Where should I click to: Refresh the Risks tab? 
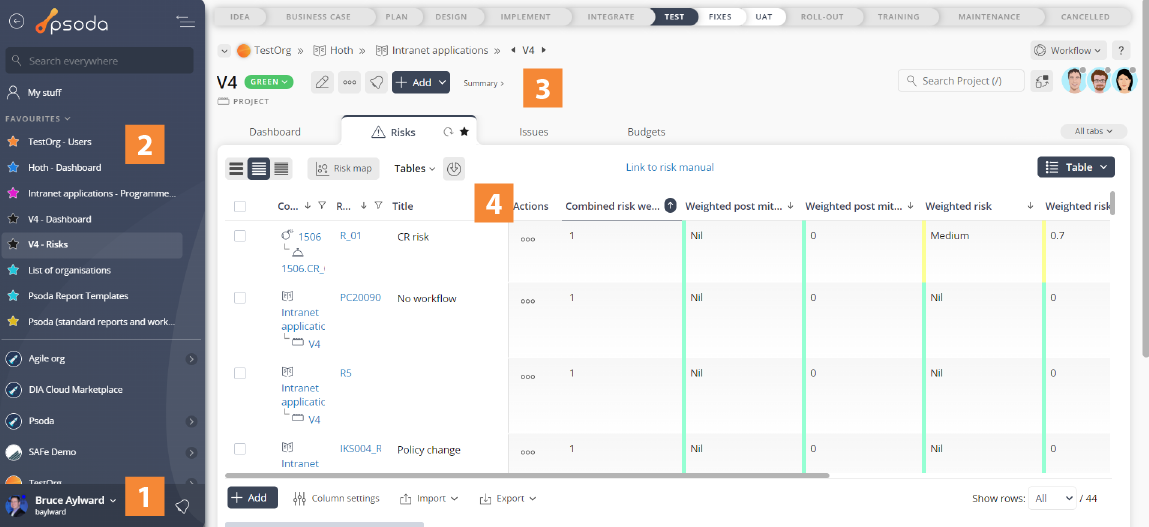tap(448, 133)
